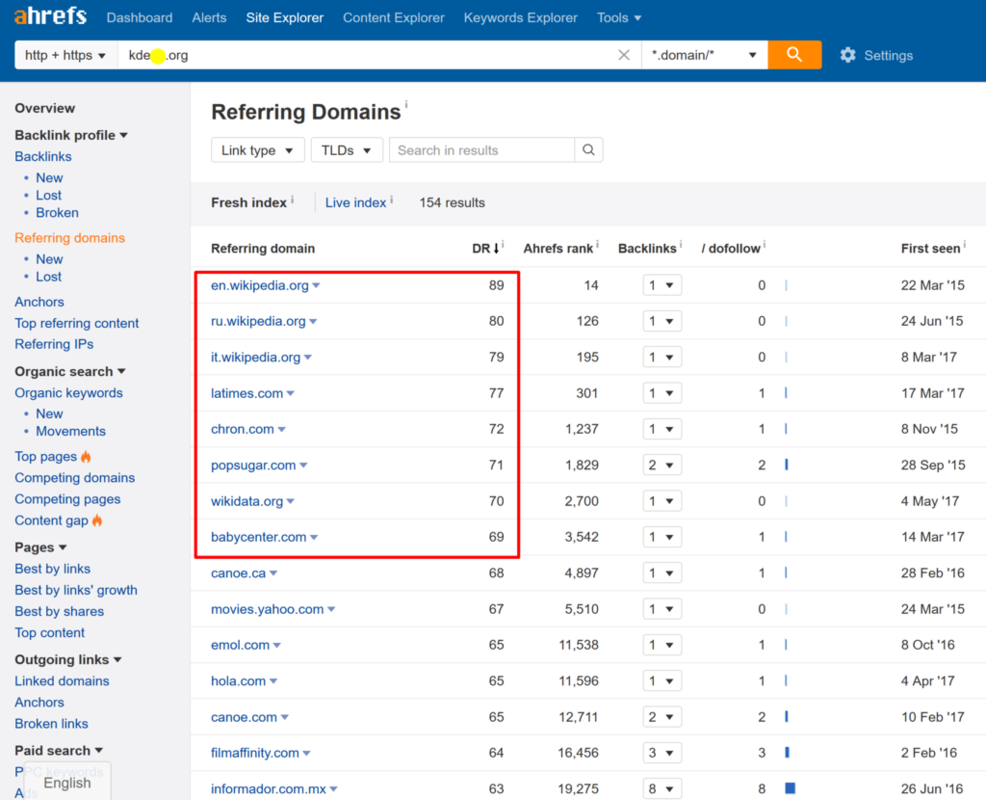Click the domain input box
986x800 pixels.
(379, 55)
